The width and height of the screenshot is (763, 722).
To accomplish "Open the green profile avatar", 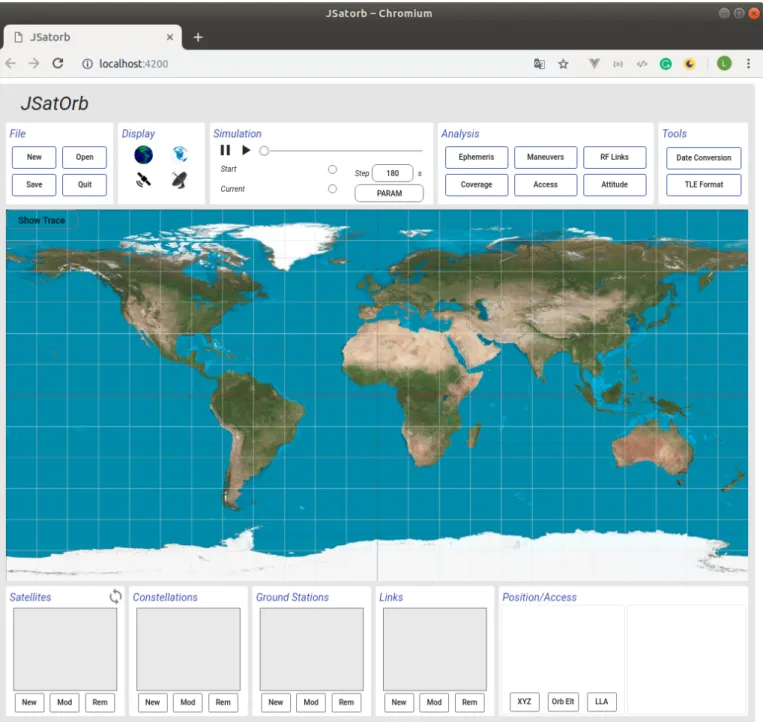I will [x=724, y=63].
